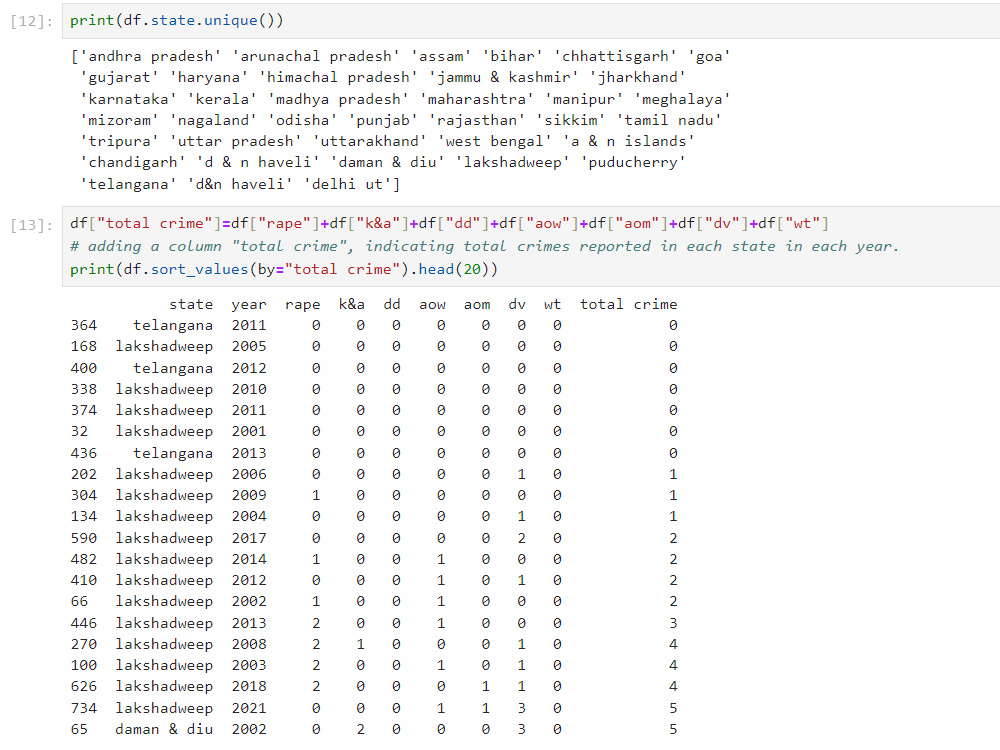Screen dimensions: 1000x750
Task: Click 'jammu & kashmir' in the output
Action: [x=504, y=77]
